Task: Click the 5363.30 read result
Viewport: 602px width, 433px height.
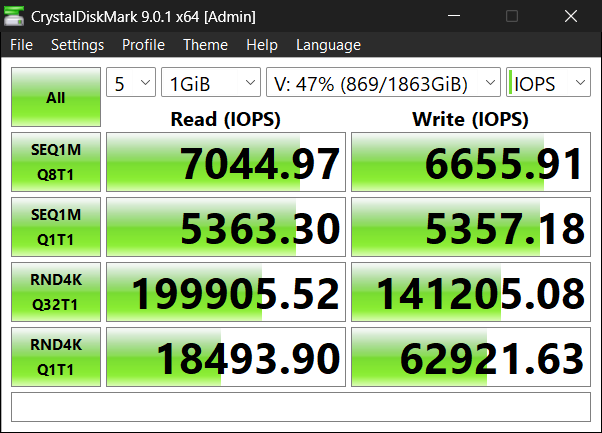Action: tap(226, 227)
